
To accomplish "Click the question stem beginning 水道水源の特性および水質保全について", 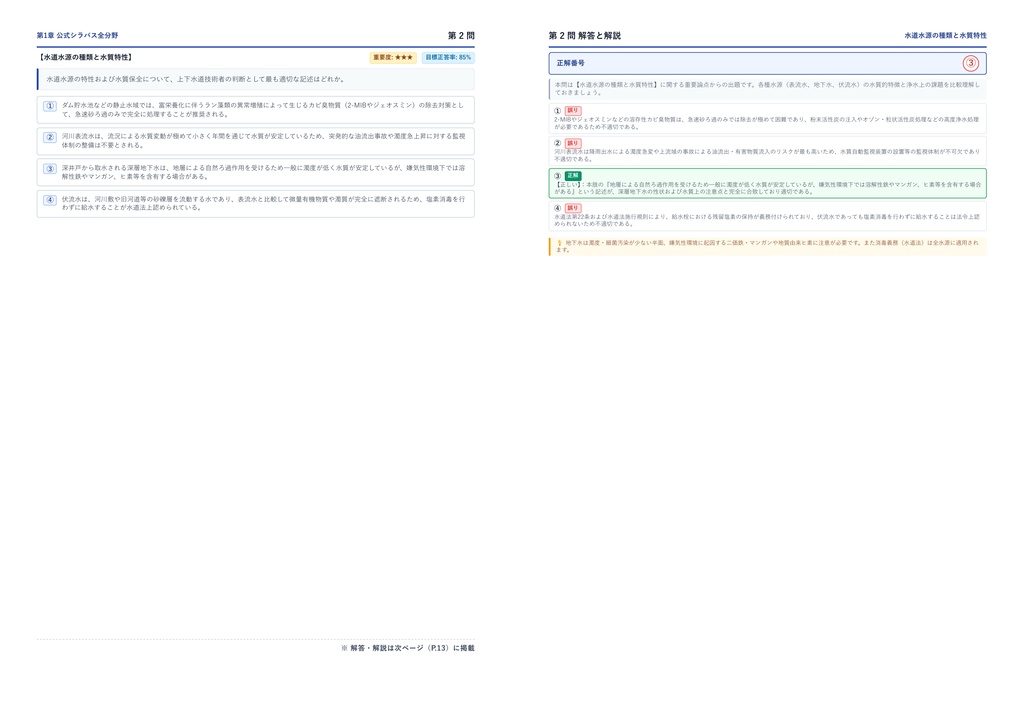I will pyautogui.click(x=195, y=79).
